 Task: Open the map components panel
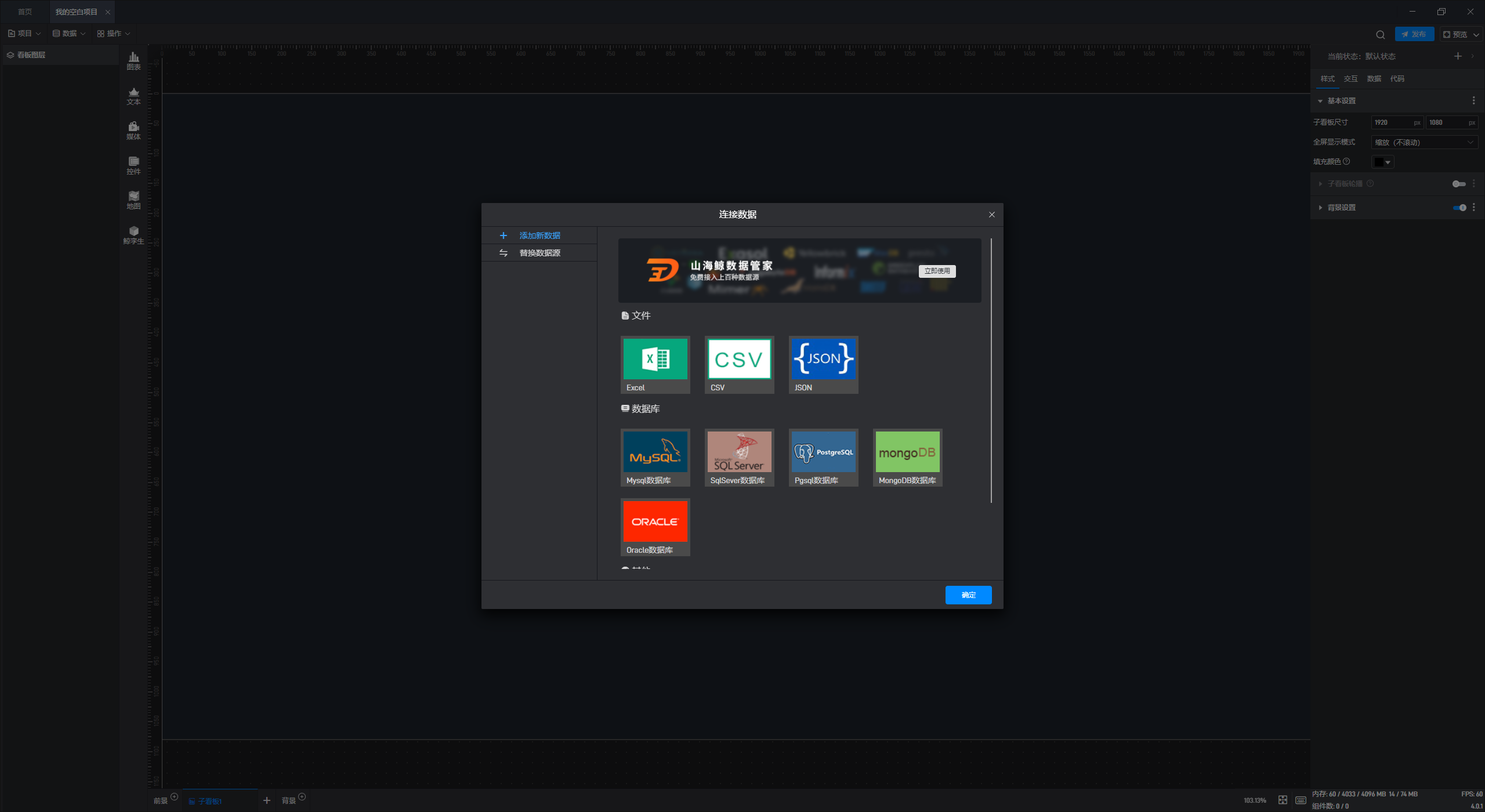(133, 200)
